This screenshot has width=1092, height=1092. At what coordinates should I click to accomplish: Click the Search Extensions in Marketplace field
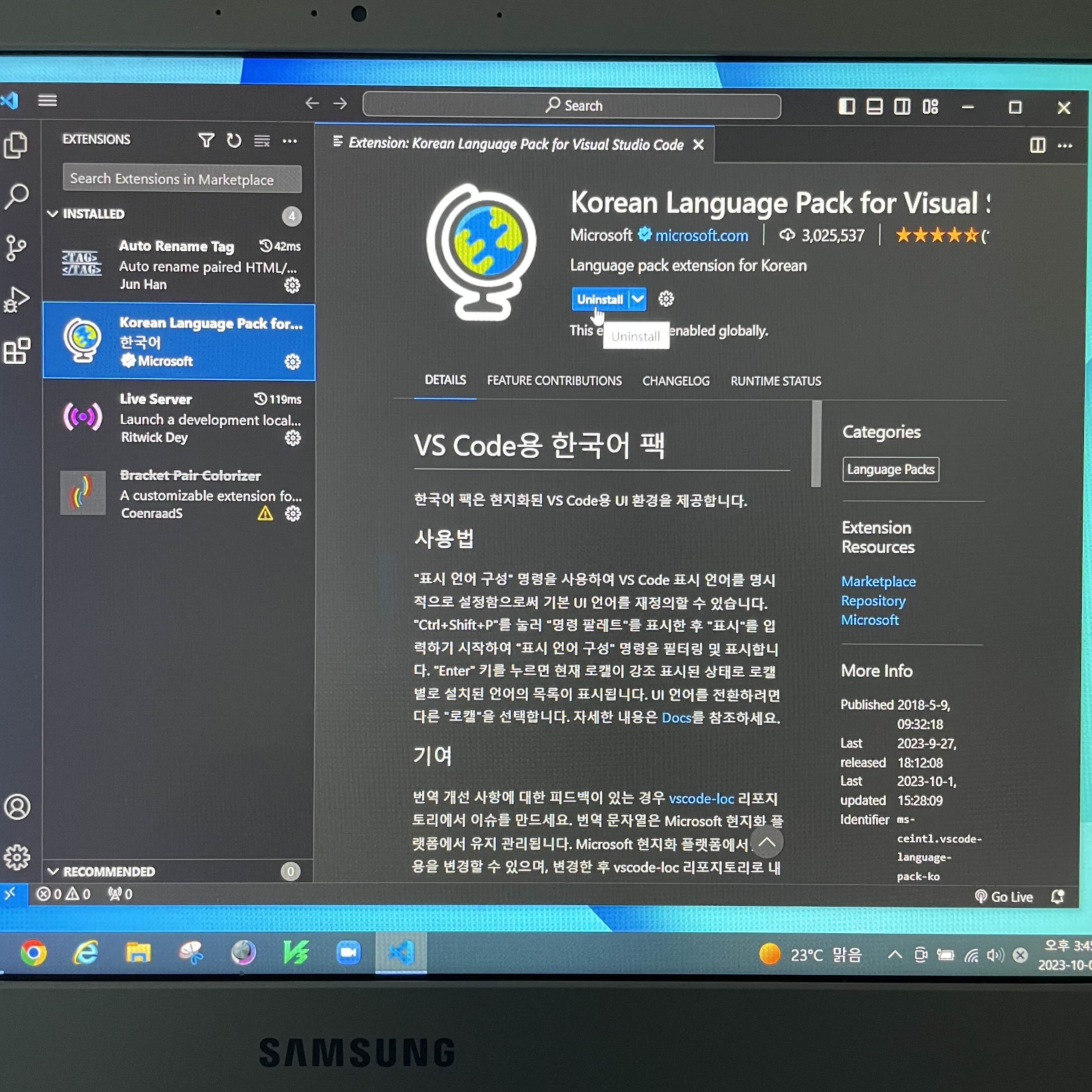[x=182, y=179]
